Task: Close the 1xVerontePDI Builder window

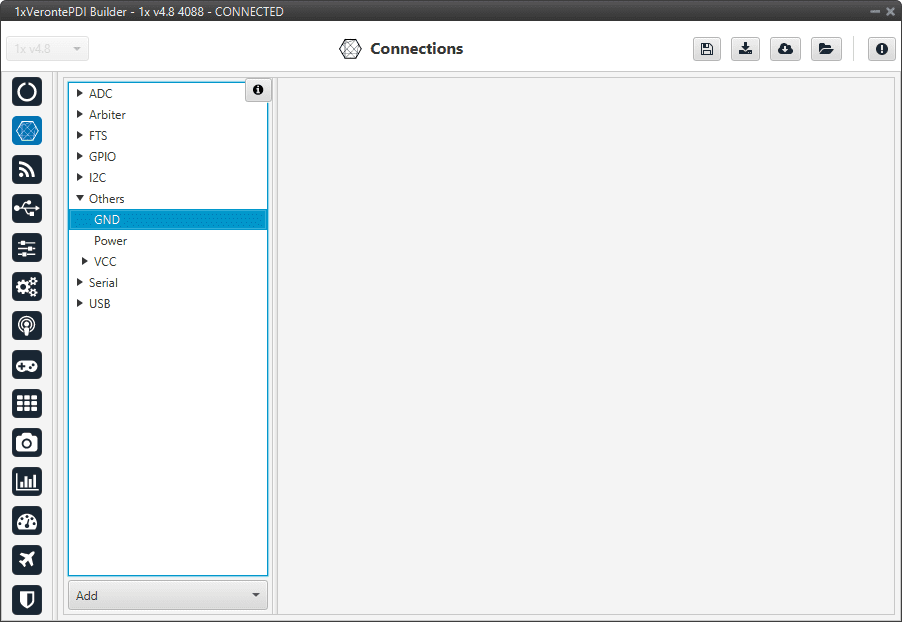Action: tap(890, 12)
